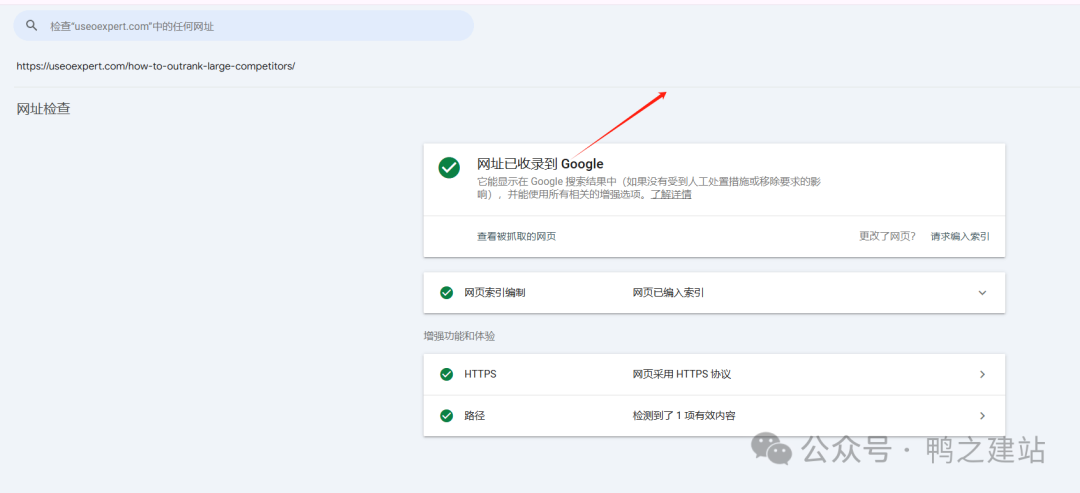1080x493 pixels.
Task: Click the 网页采用 HTTPS 协议 text
Action: tap(681, 375)
